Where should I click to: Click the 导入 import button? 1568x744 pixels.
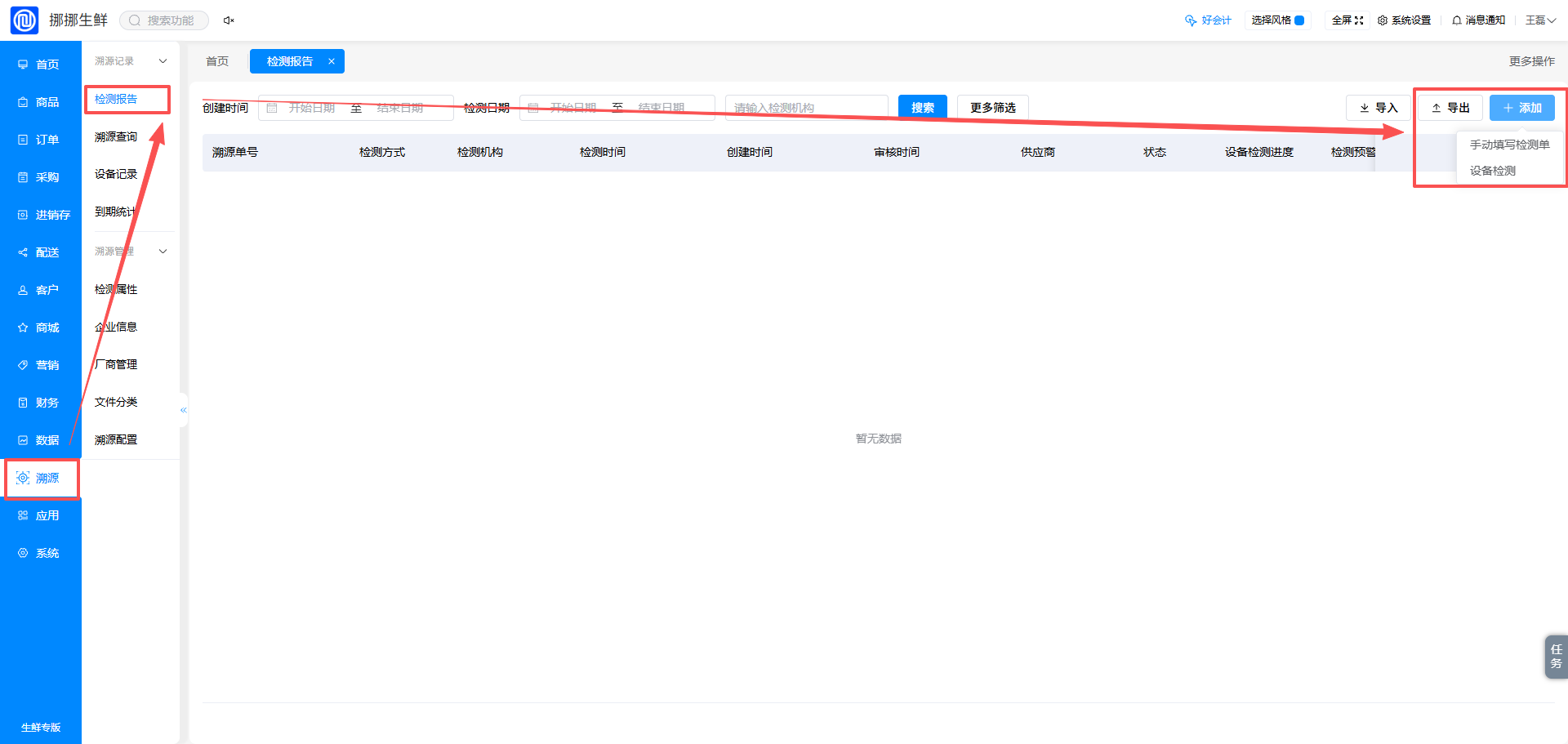(1379, 108)
